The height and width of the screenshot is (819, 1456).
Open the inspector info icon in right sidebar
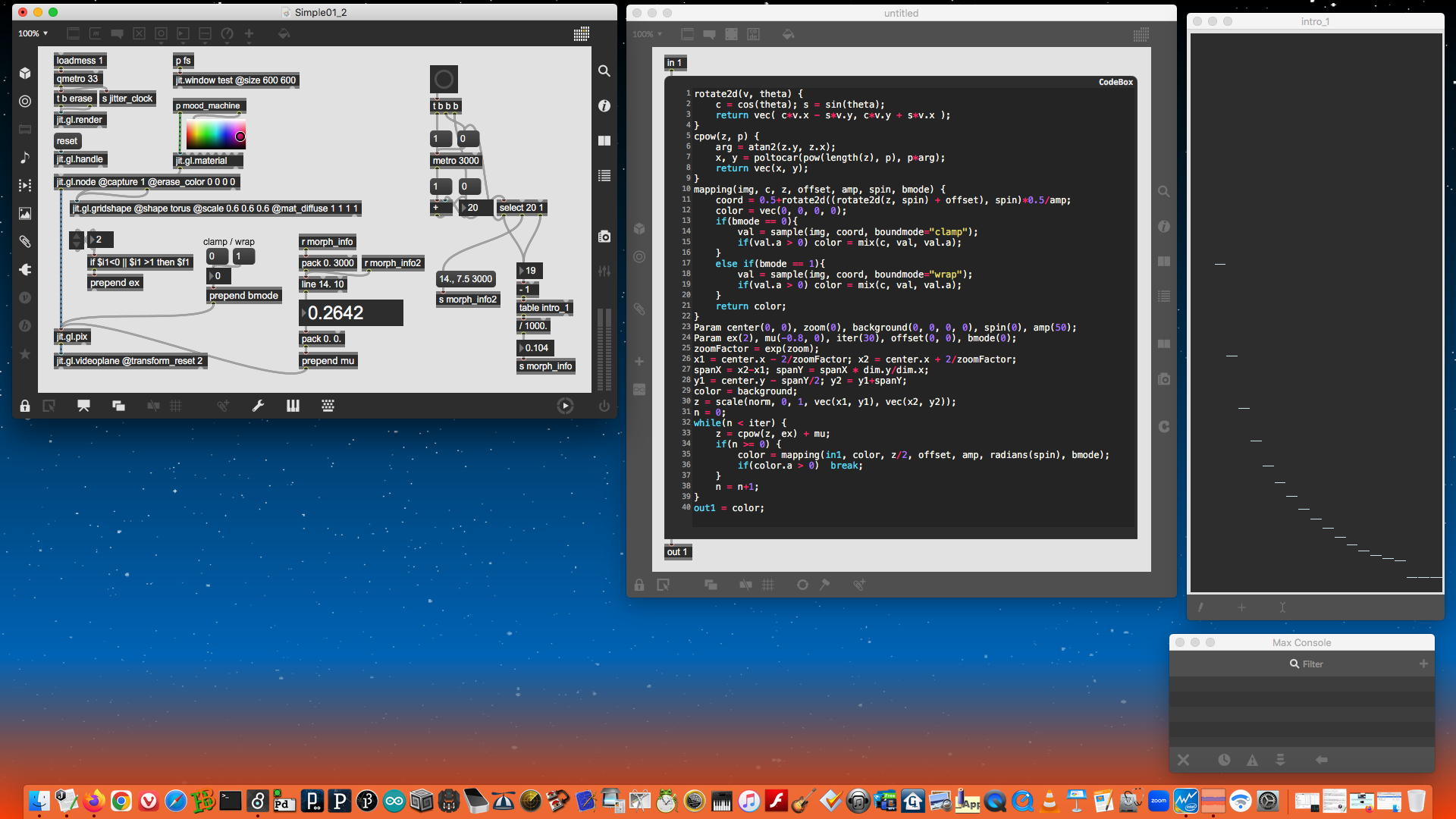click(604, 106)
